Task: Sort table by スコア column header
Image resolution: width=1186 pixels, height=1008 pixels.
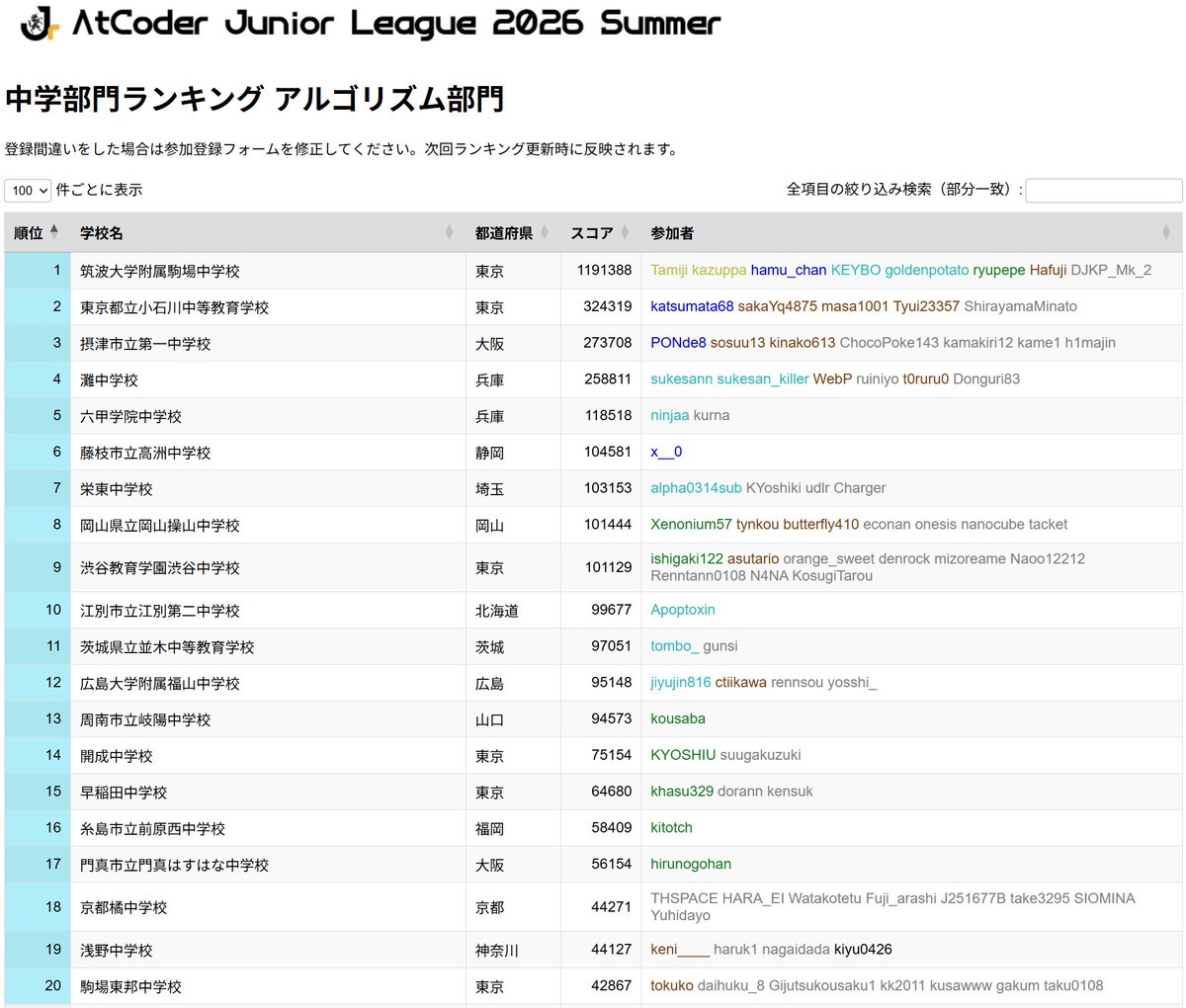Action: pos(601,232)
